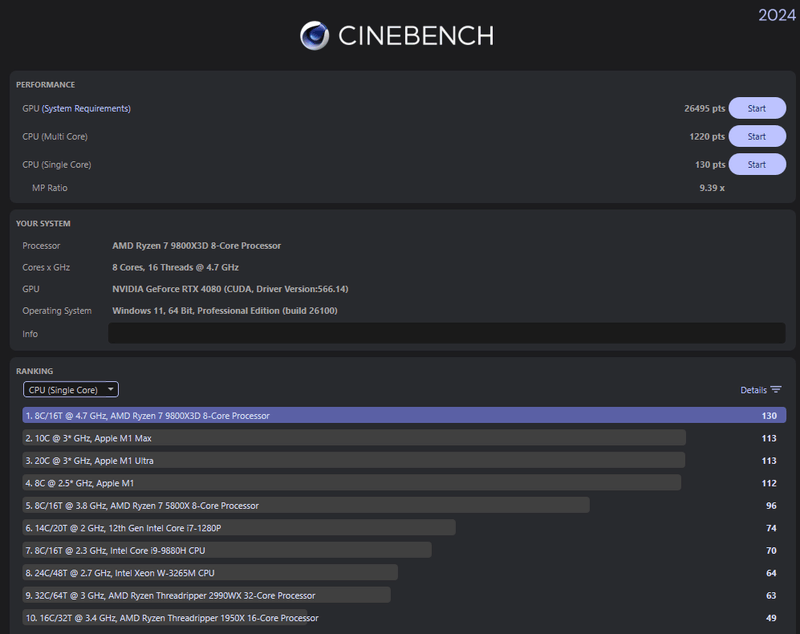Screen dimensions: 800x634
Task: Open the GPU System Requirements link
Action: pos(86,108)
